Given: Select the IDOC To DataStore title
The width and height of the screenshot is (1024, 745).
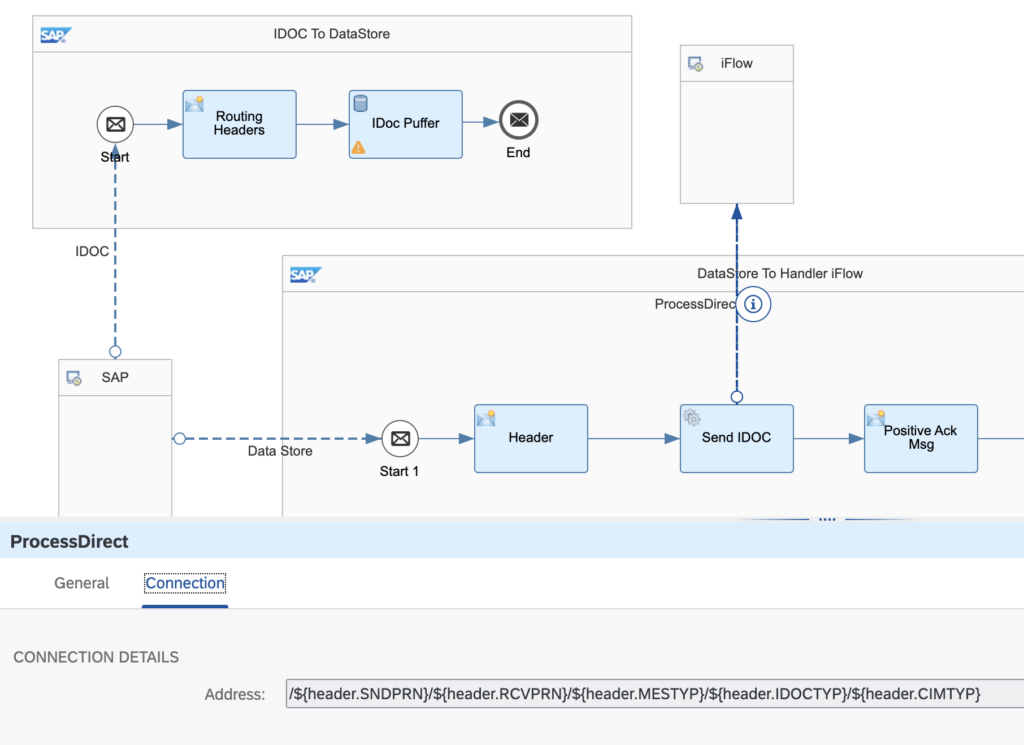Looking at the screenshot, I should click(x=332, y=34).
